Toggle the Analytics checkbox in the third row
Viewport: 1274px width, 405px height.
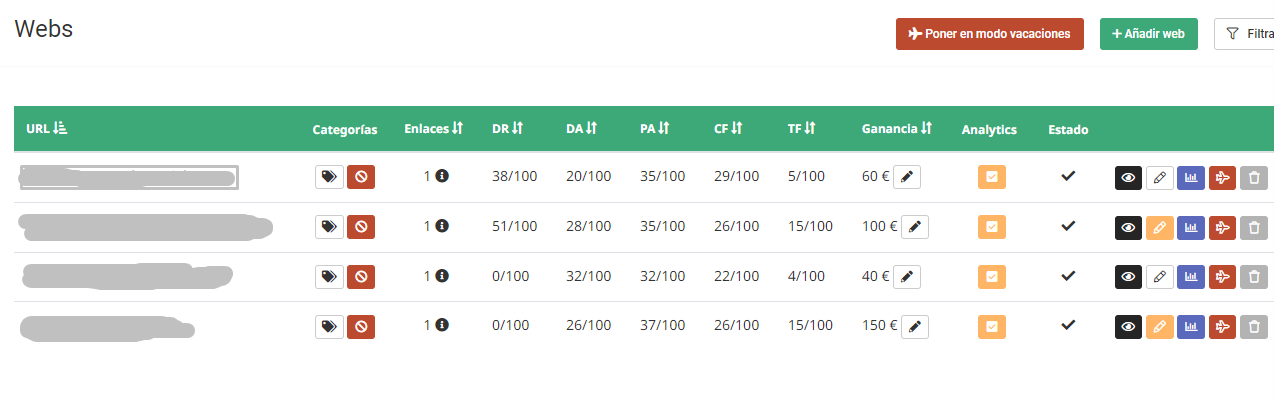tap(991, 276)
